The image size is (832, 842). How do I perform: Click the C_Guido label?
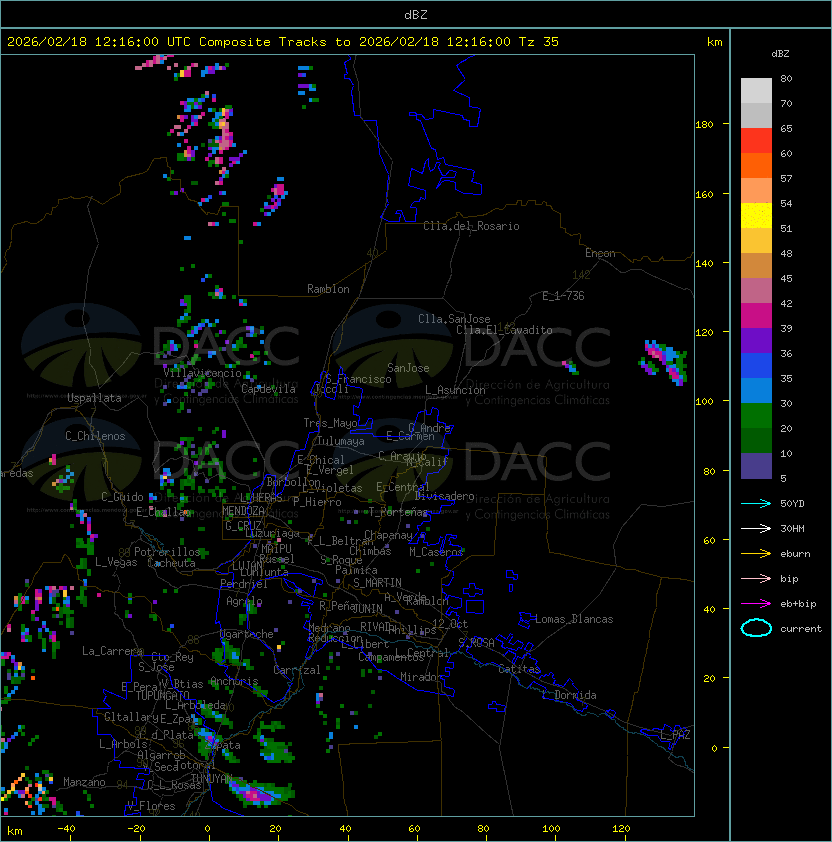[122, 497]
